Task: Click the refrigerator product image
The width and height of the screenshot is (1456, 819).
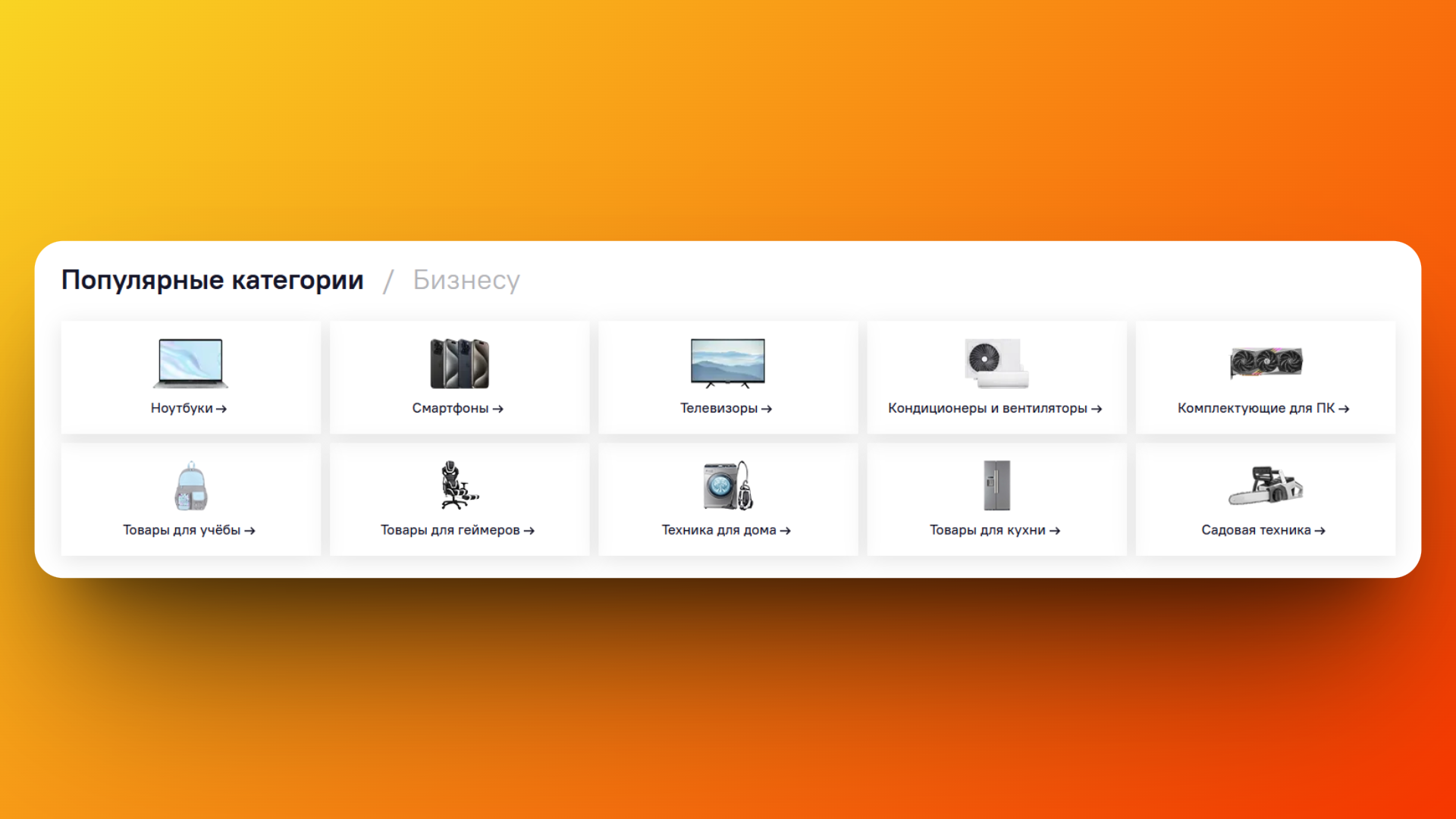Action: click(x=996, y=485)
